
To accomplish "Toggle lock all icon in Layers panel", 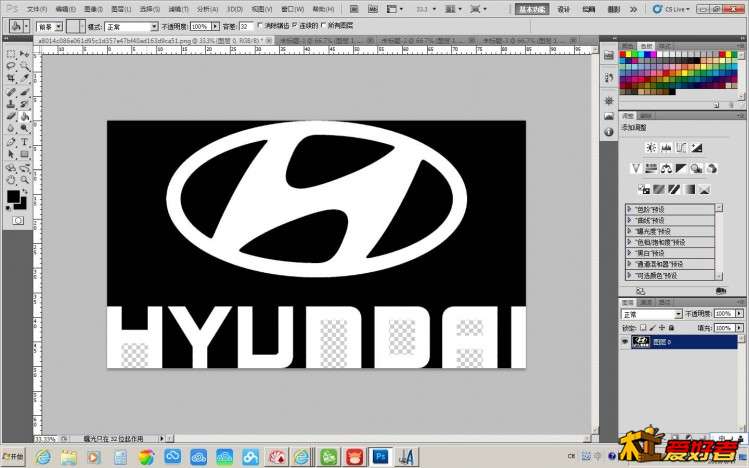I will click(671, 328).
